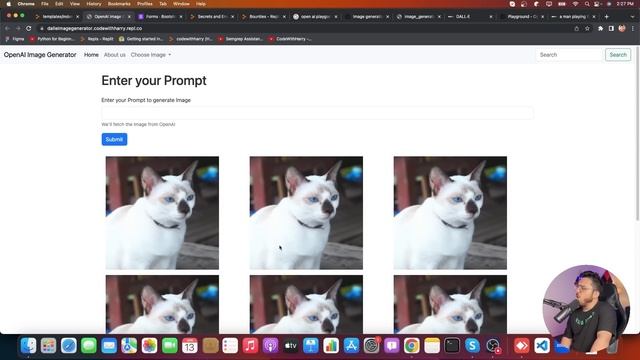The height and width of the screenshot is (360, 640).
Task: Click the right cat image in top row
Action: coord(450,213)
